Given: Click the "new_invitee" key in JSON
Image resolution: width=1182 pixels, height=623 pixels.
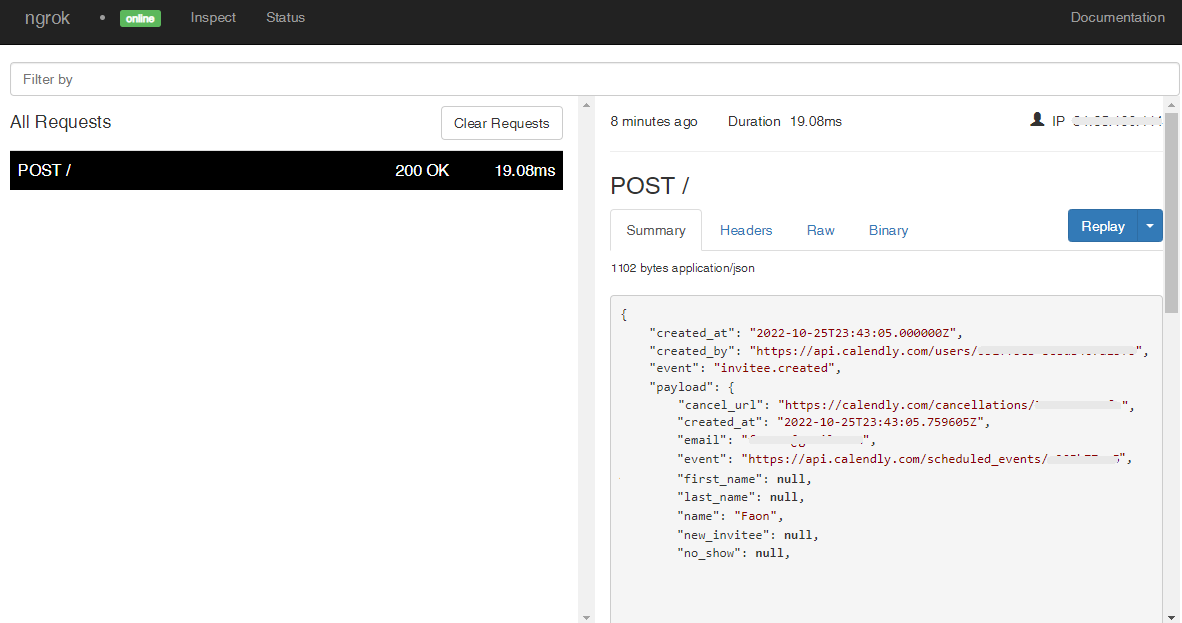Looking at the screenshot, I should (724, 535).
